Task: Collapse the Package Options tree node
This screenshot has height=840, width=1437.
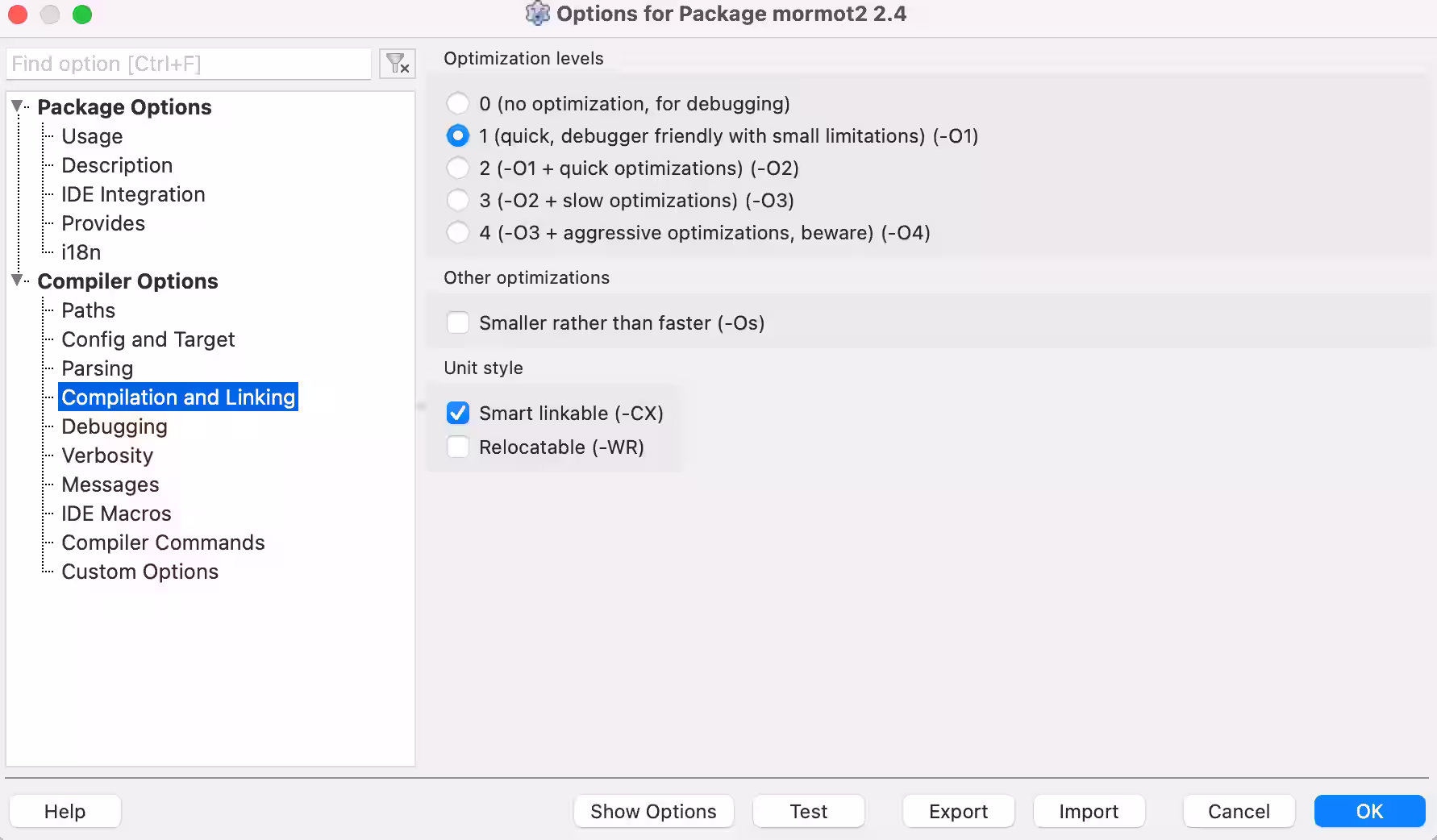Action: coord(16,106)
